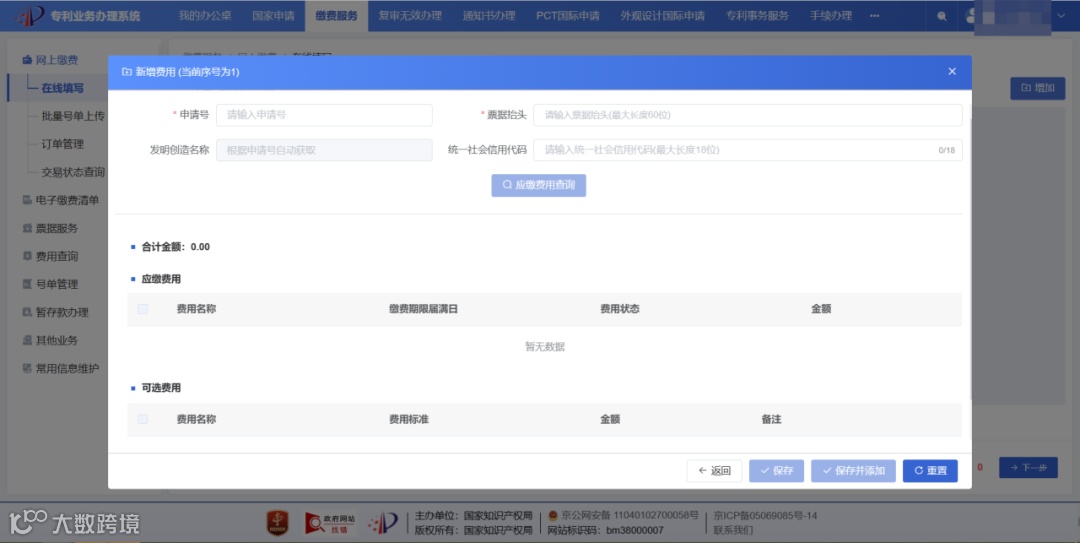1080x543 pixels.
Task: Click the 增加 button behind the dialog
Action: [1037, 88]
